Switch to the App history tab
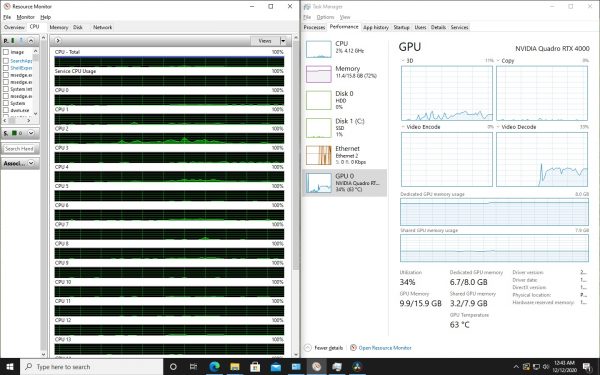 coord(376,27)
